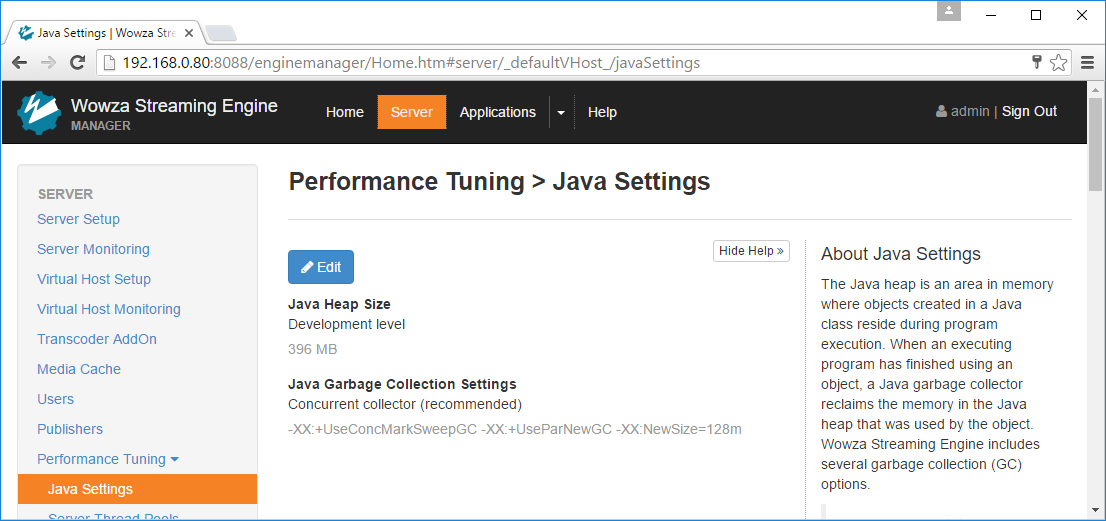Click the About Java Settings heading
The image size is (1106, 521).
(x=901, y=253)
